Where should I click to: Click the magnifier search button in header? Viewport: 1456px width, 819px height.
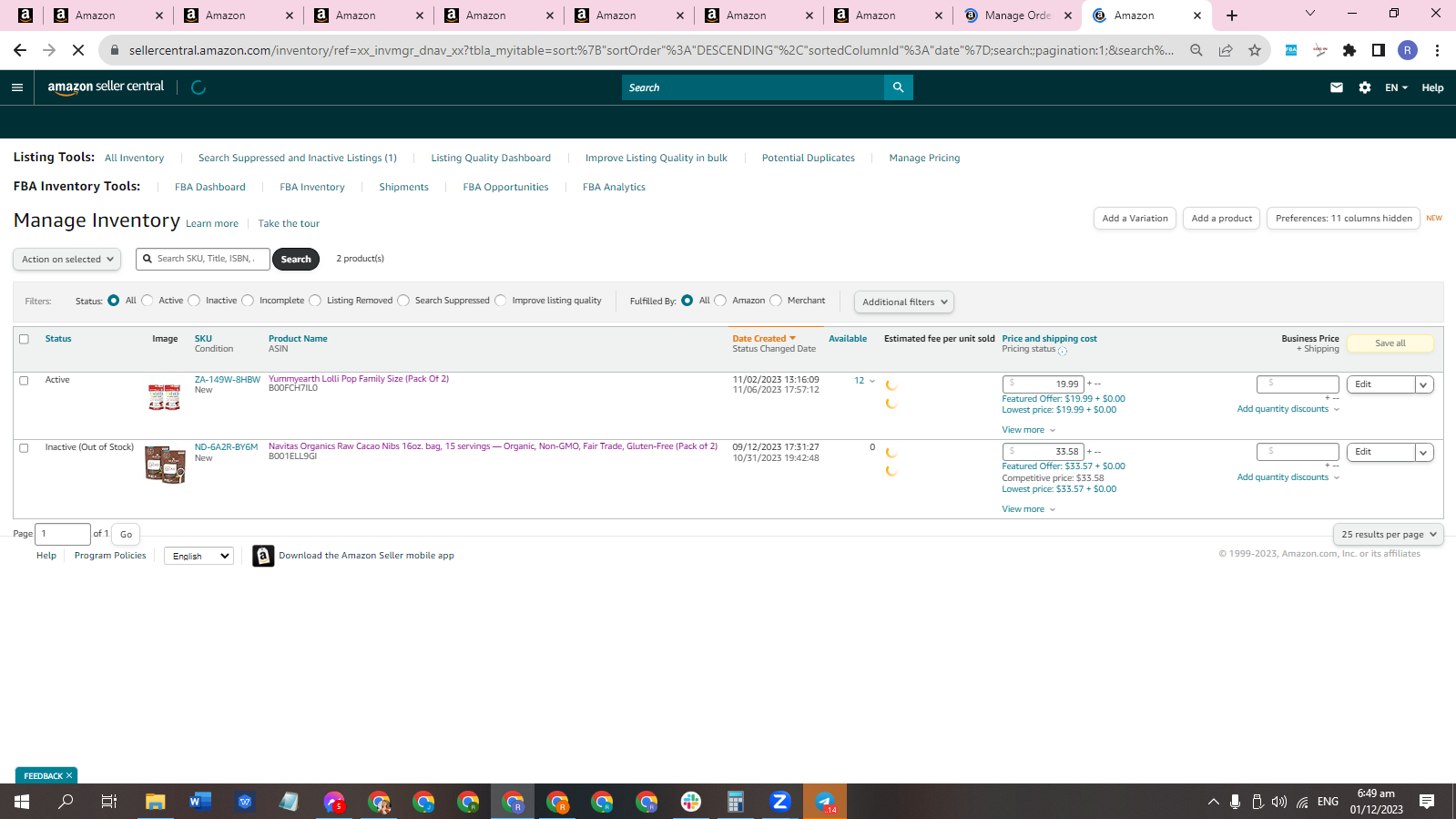[x=898, y=87]
